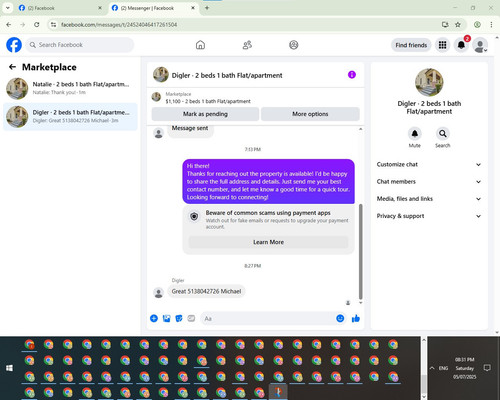Expand Privacy & support section
This screenshot has height=400, width=500.
coord(429,216)
